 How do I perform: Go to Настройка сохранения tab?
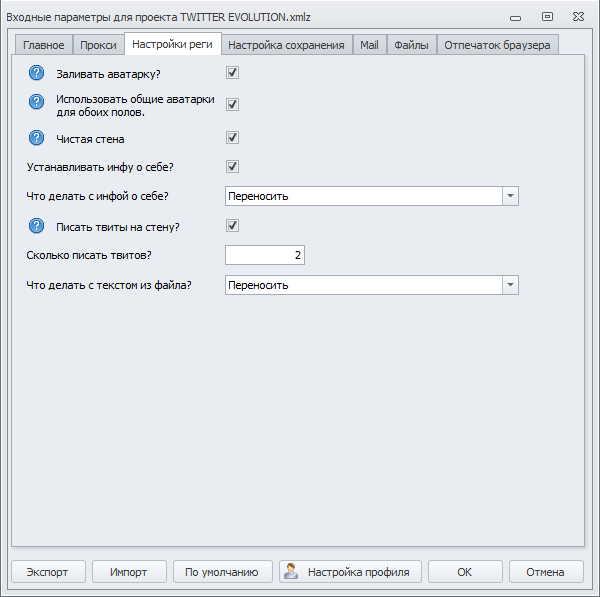coord(286,45)
